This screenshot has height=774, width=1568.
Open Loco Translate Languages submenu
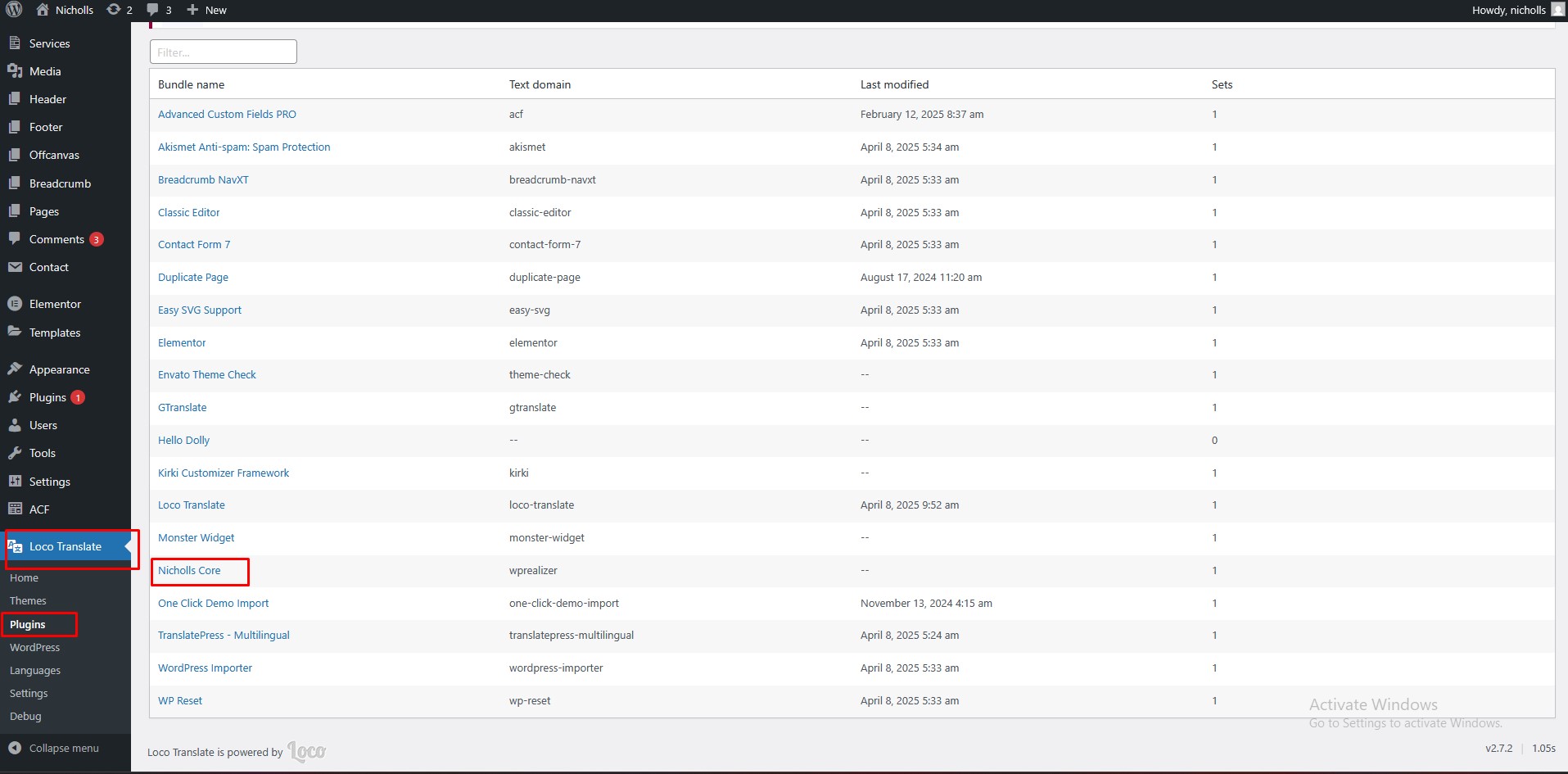[x=35, y=670]
